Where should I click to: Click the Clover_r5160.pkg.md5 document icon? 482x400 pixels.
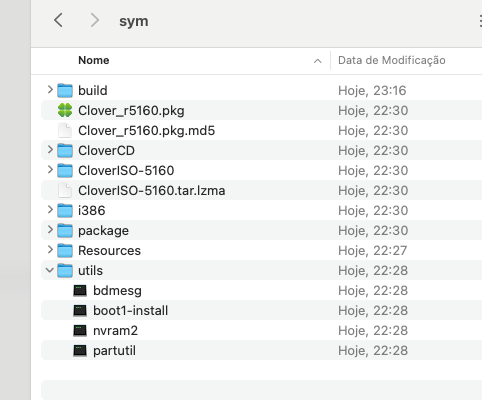(x=65, y=130)
